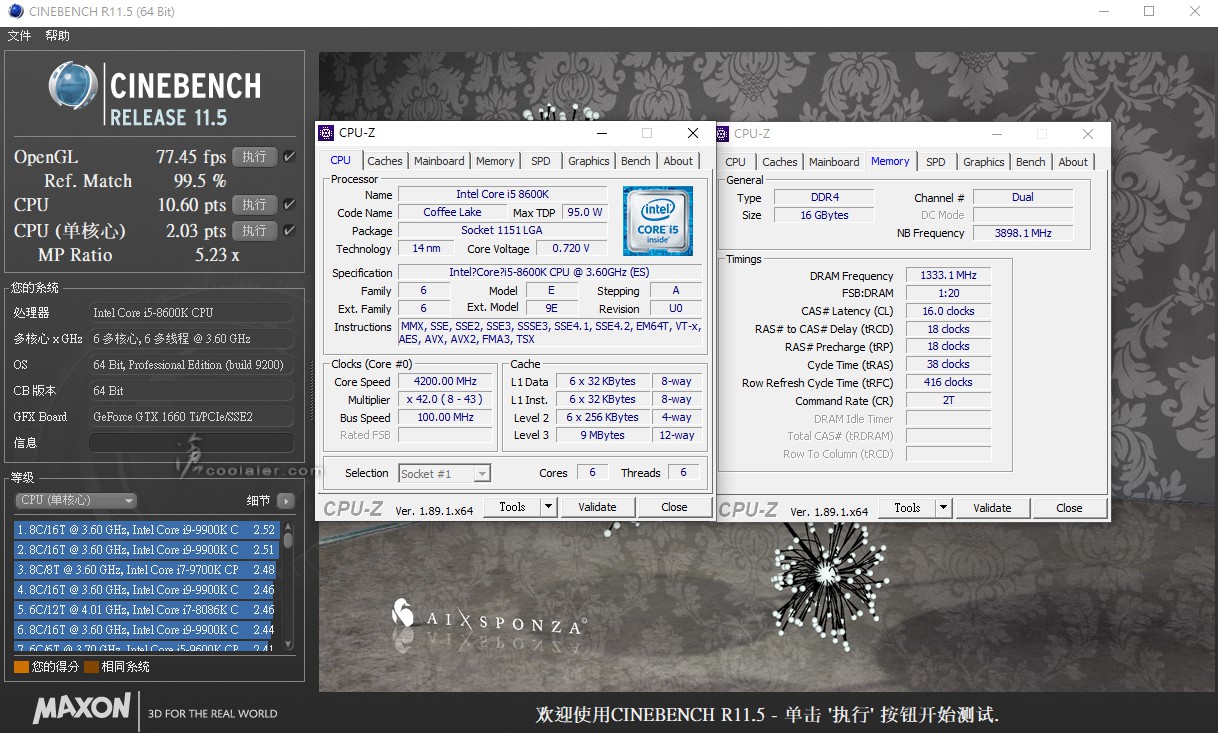Open Bench tab in the CPU-tab CPU-Z window
The width and height of the screenshot is (1218, 733).
click(x=636, y=161)
